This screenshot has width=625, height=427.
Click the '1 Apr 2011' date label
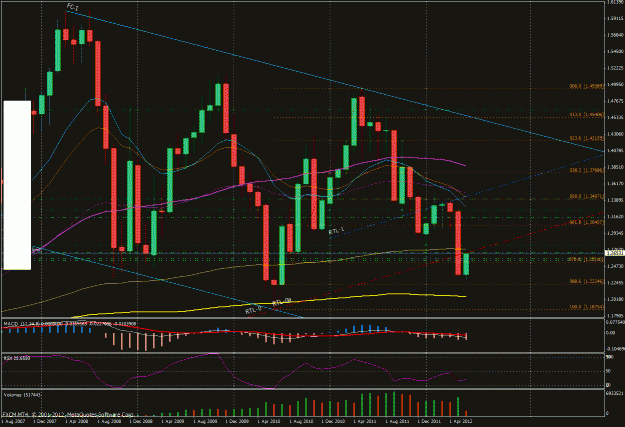(x=365, y=421)
